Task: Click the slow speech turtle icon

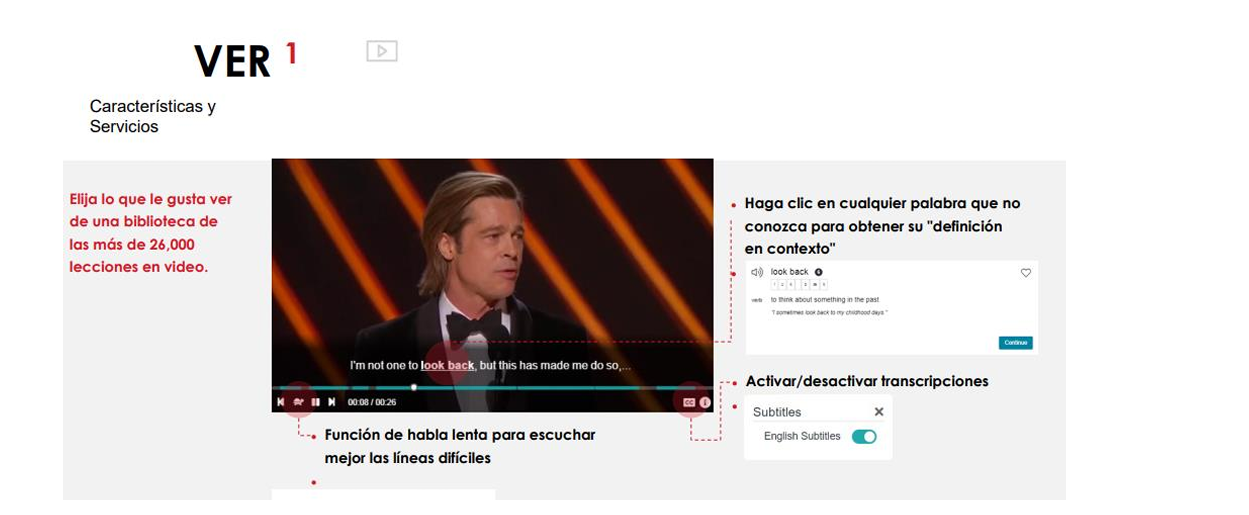Action: coord(298,402)
